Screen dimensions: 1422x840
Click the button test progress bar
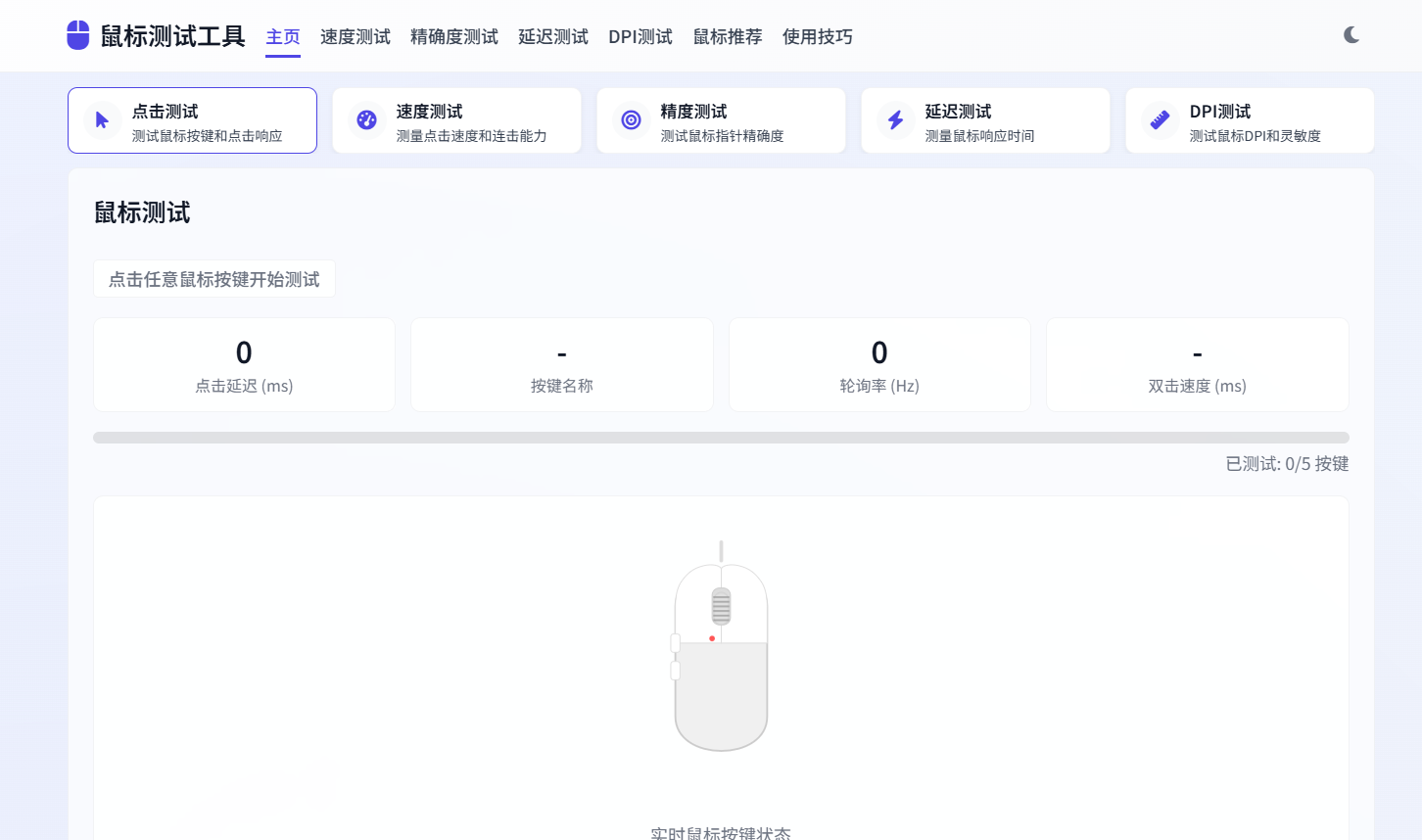721,438
